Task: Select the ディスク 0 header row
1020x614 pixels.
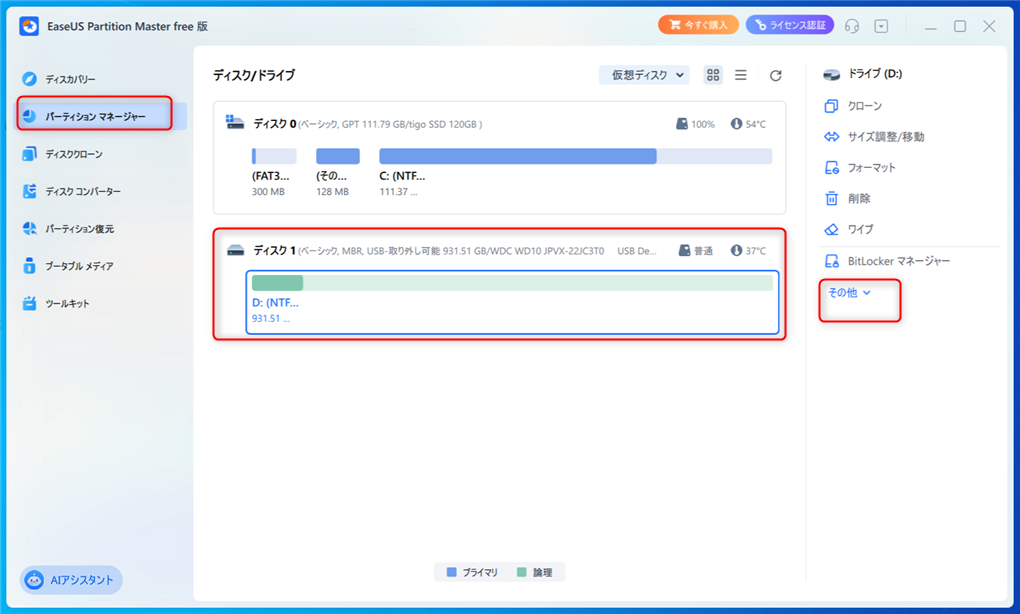Action: pos(499,124)
